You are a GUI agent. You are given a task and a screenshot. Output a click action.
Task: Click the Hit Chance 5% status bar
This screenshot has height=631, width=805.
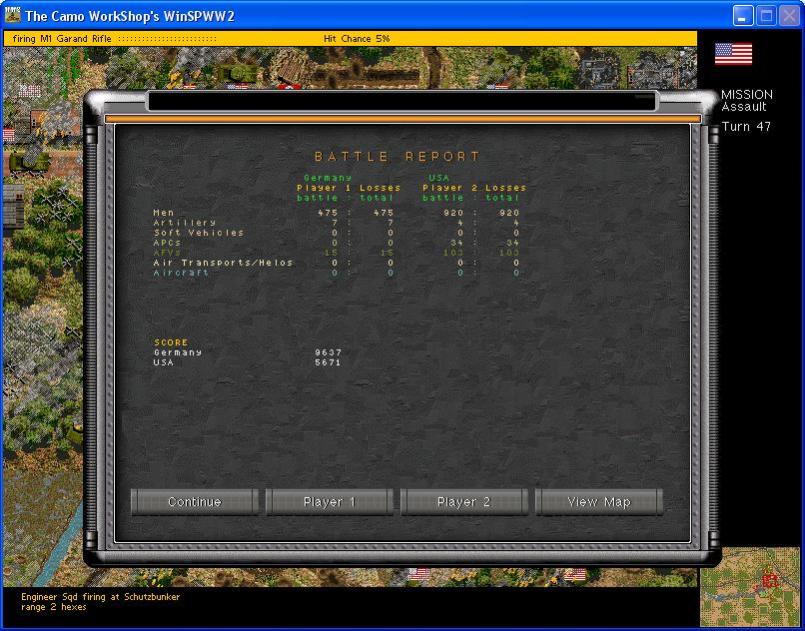[x=356, y=38]
